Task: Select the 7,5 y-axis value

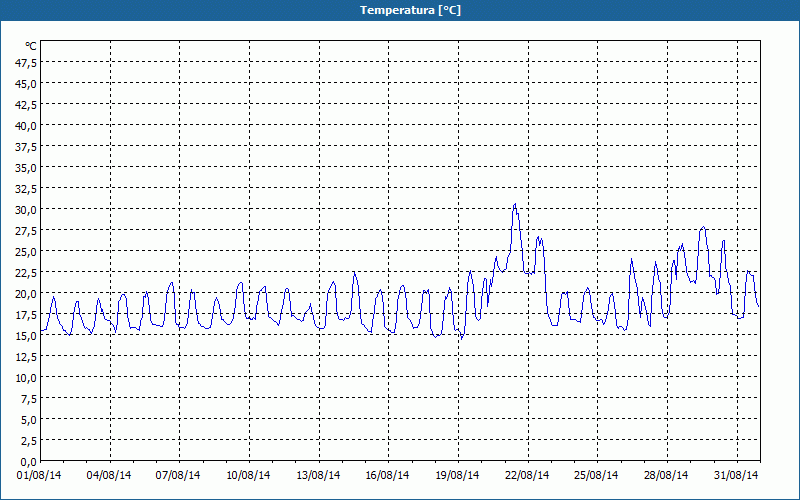Action: coord(29,398)
